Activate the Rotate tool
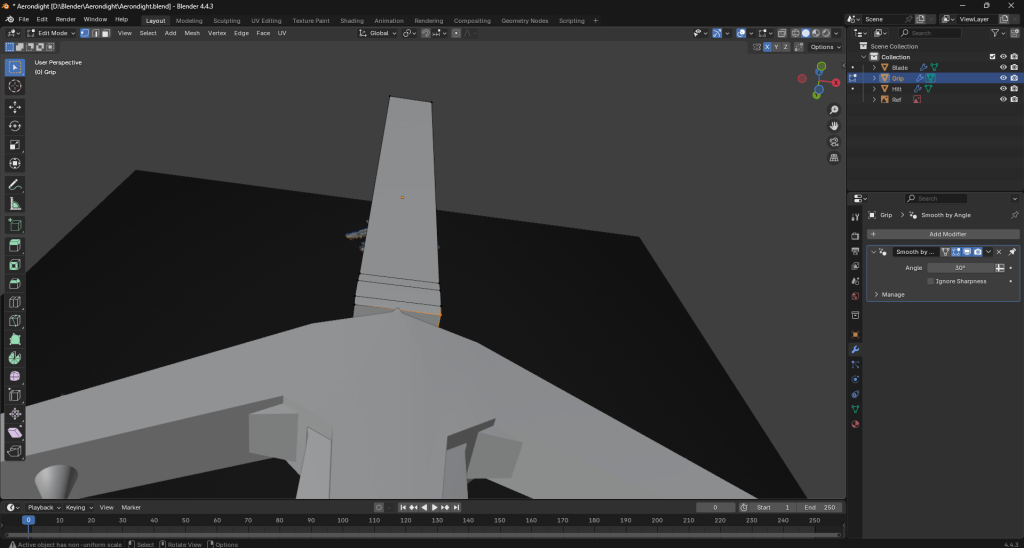This screenshot has height=548, width=1024. 15,126
